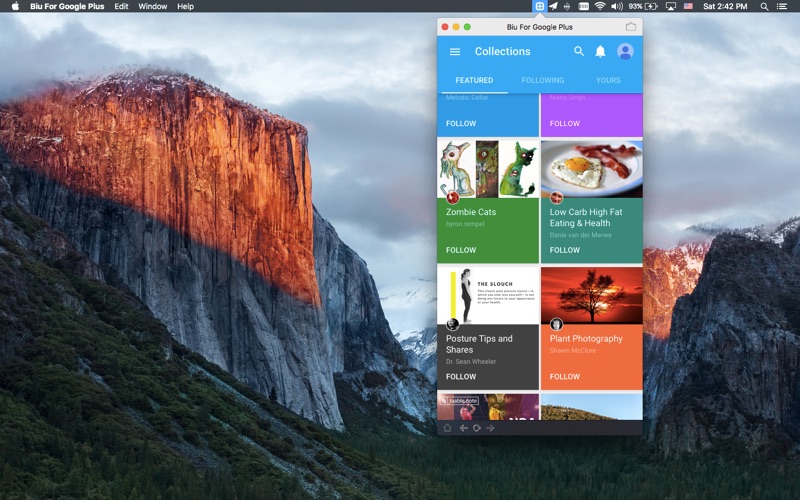
Task: Open the user profile avatar
Action: tap(625, 51)
